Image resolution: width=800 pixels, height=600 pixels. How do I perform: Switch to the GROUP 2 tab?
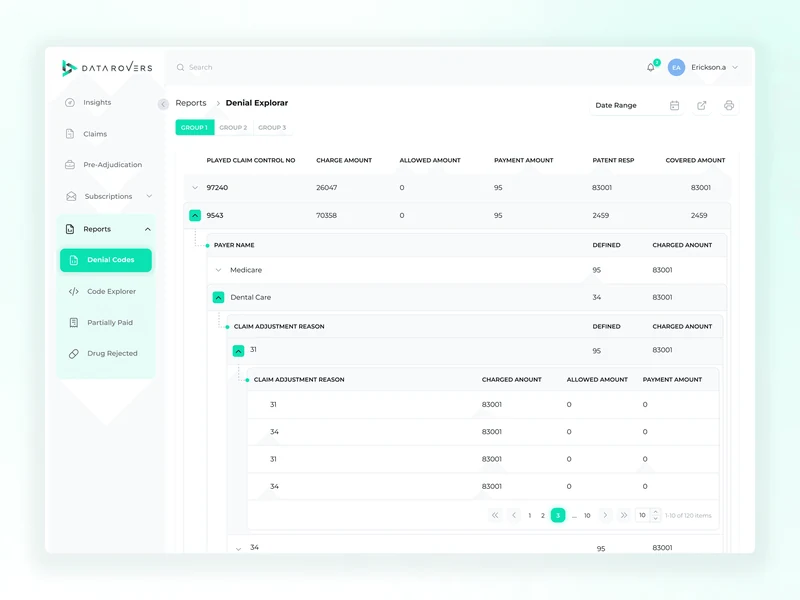click(x=233, y=128)
